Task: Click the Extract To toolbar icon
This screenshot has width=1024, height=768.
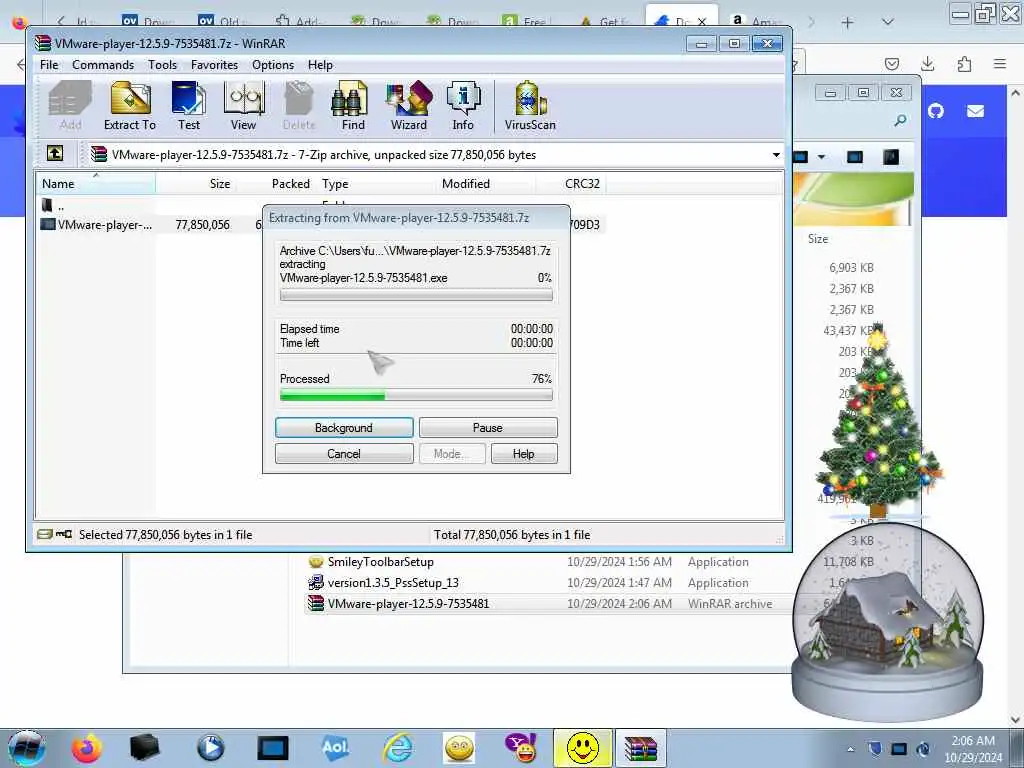Action: (129, 106)
